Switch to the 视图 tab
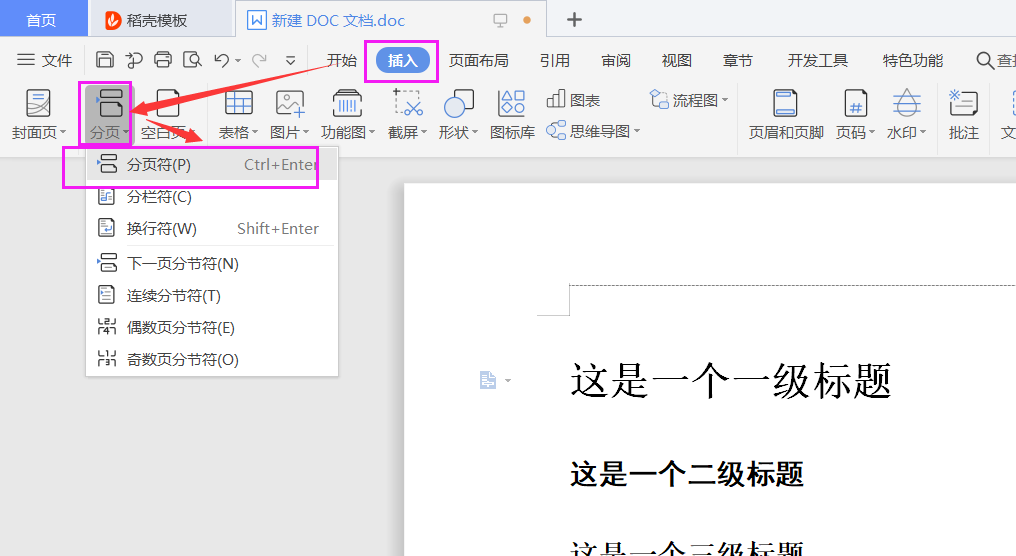 [676, 60]
